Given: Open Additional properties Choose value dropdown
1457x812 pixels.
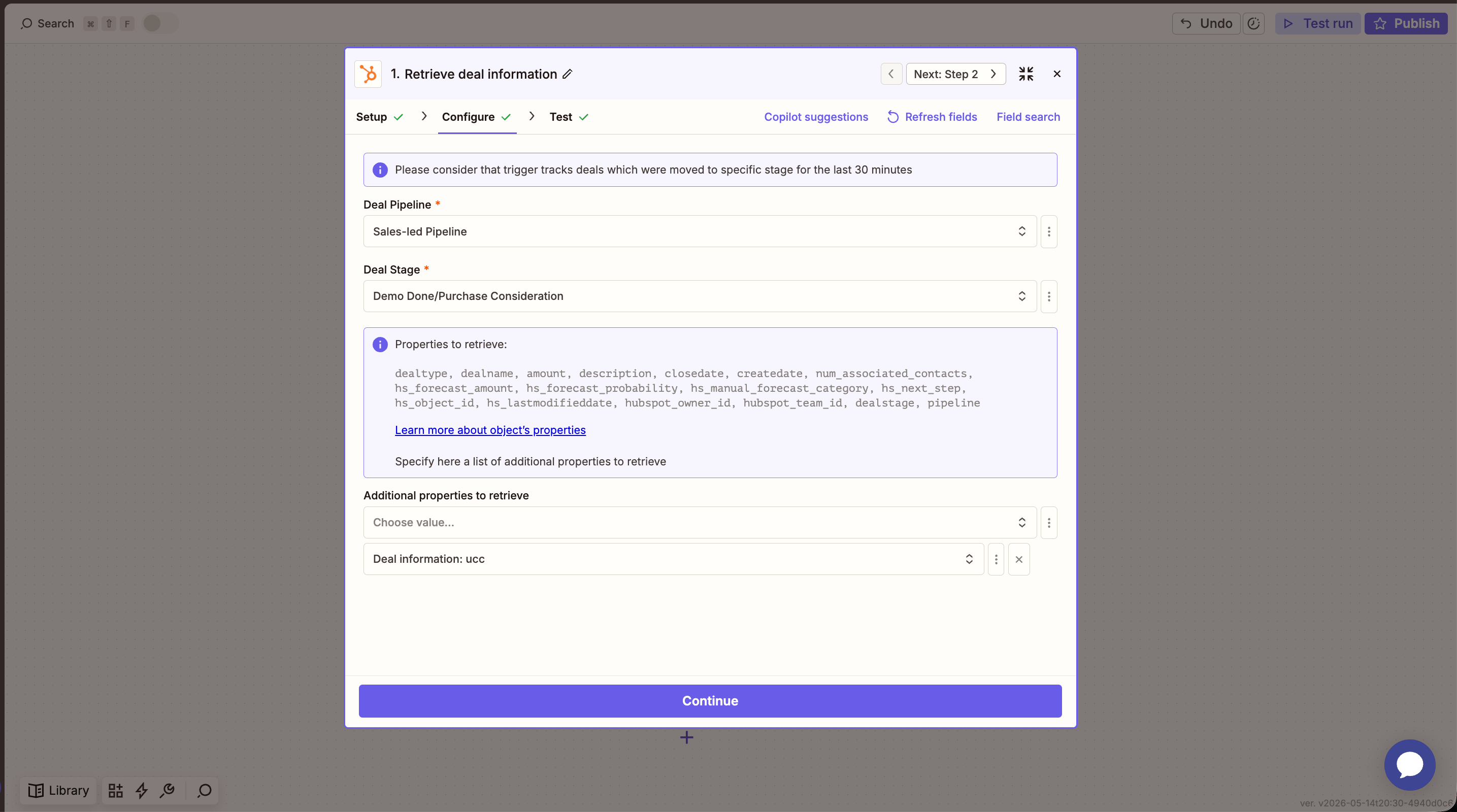Looking at the screenshot, I should [x=700, y=523].
